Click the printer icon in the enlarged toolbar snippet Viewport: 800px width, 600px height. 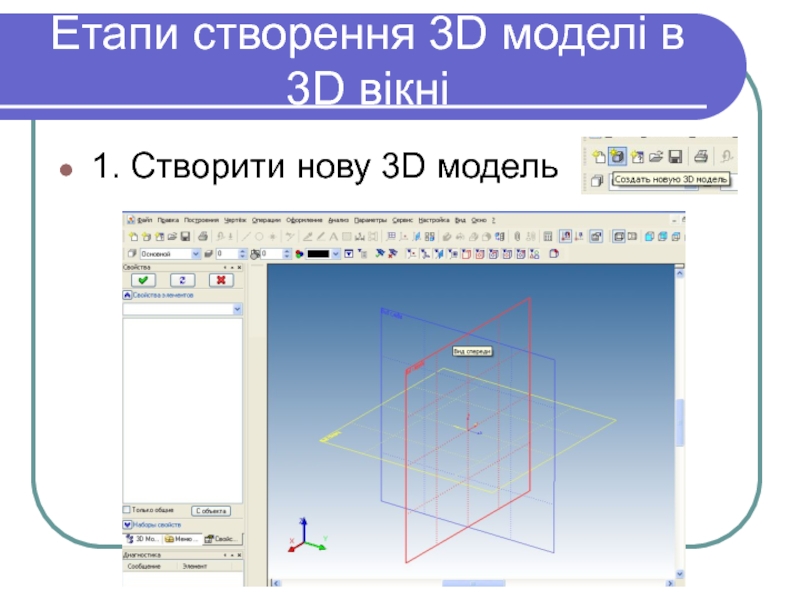point(701,156)
